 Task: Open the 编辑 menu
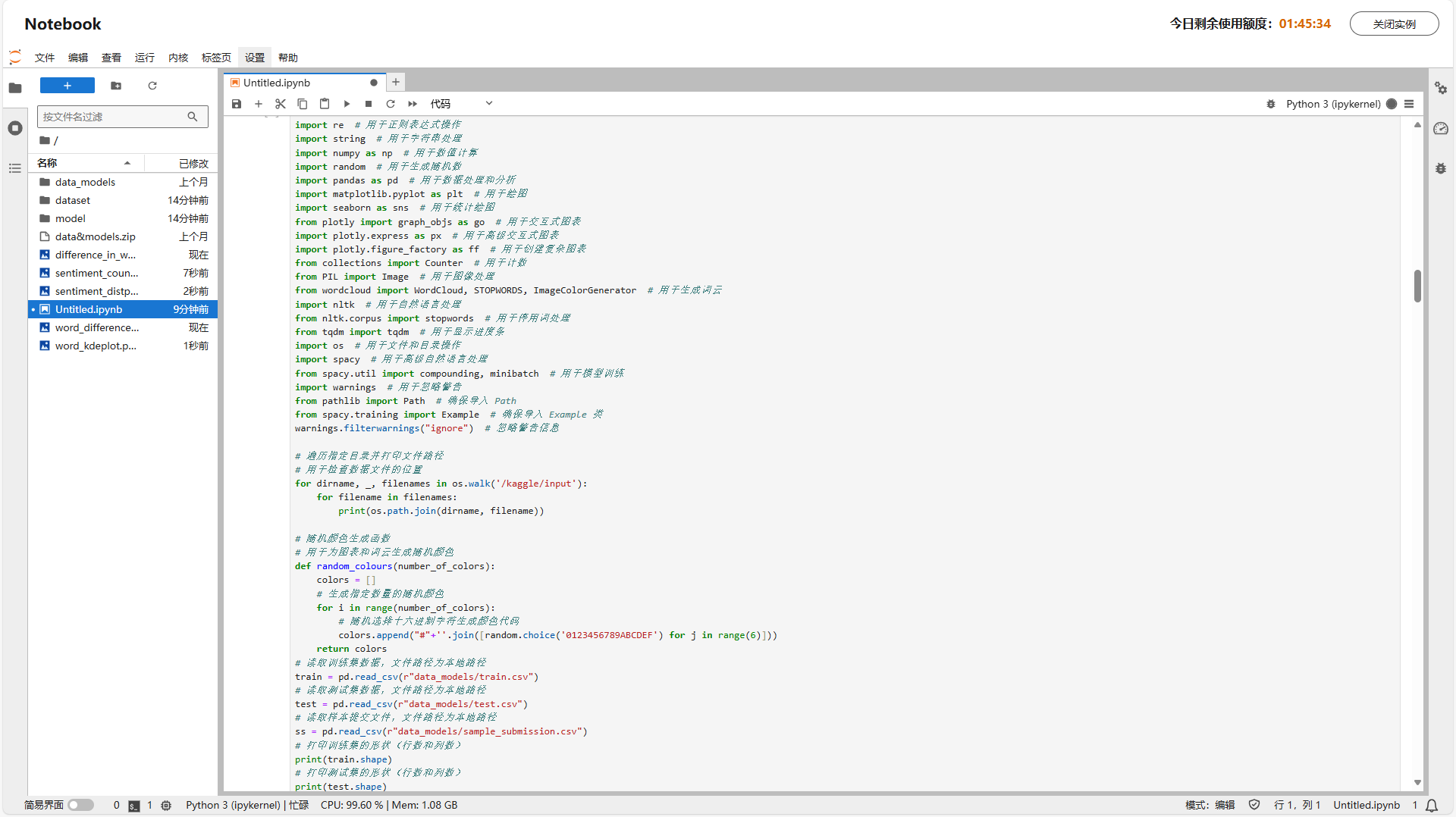coord(78,58)
